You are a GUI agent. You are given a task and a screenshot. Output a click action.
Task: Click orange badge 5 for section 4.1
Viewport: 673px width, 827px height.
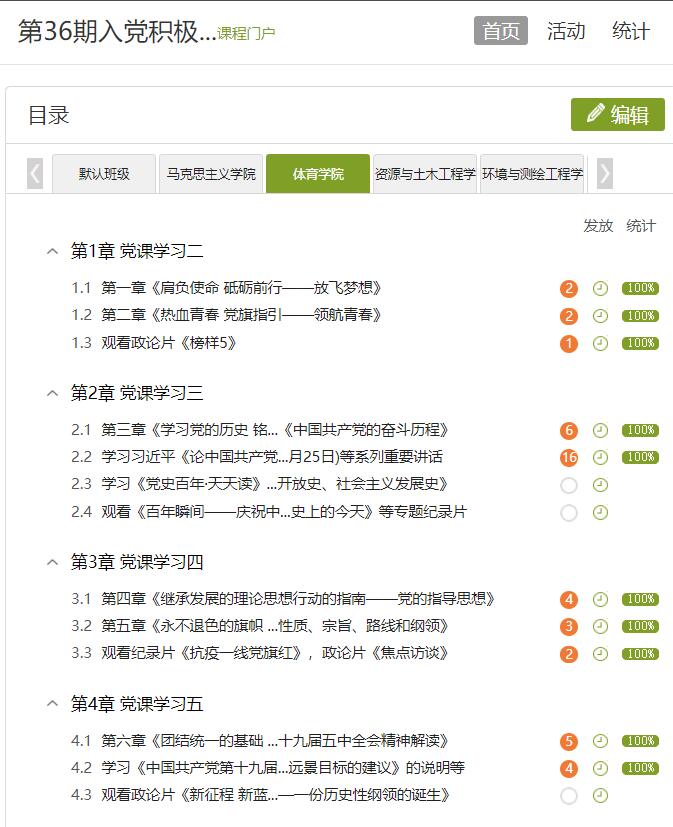[569, 742]
